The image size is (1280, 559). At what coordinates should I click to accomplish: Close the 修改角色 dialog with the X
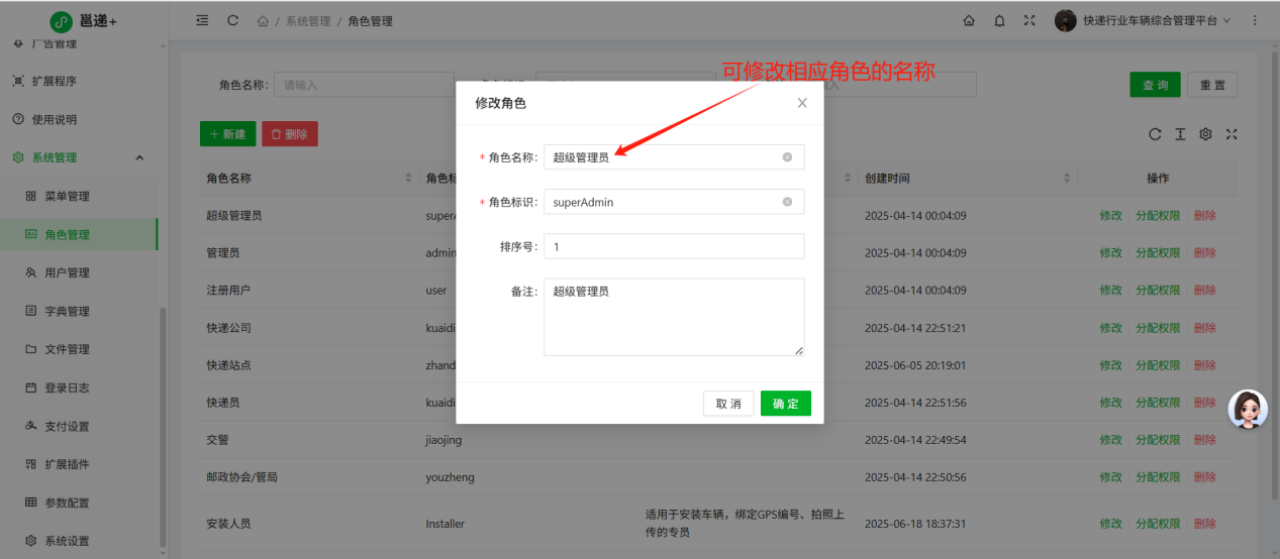click(802, 103)
